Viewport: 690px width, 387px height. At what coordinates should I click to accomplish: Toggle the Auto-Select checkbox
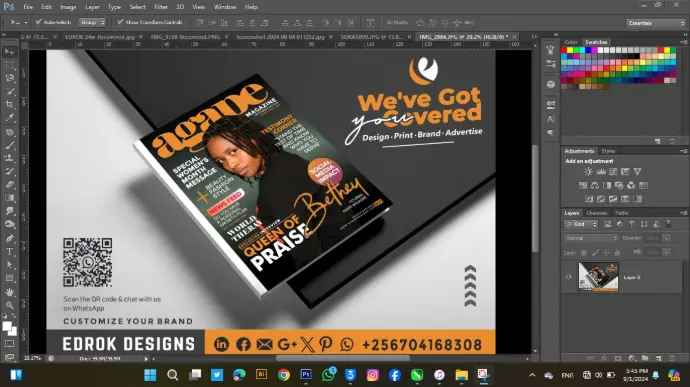39,22
